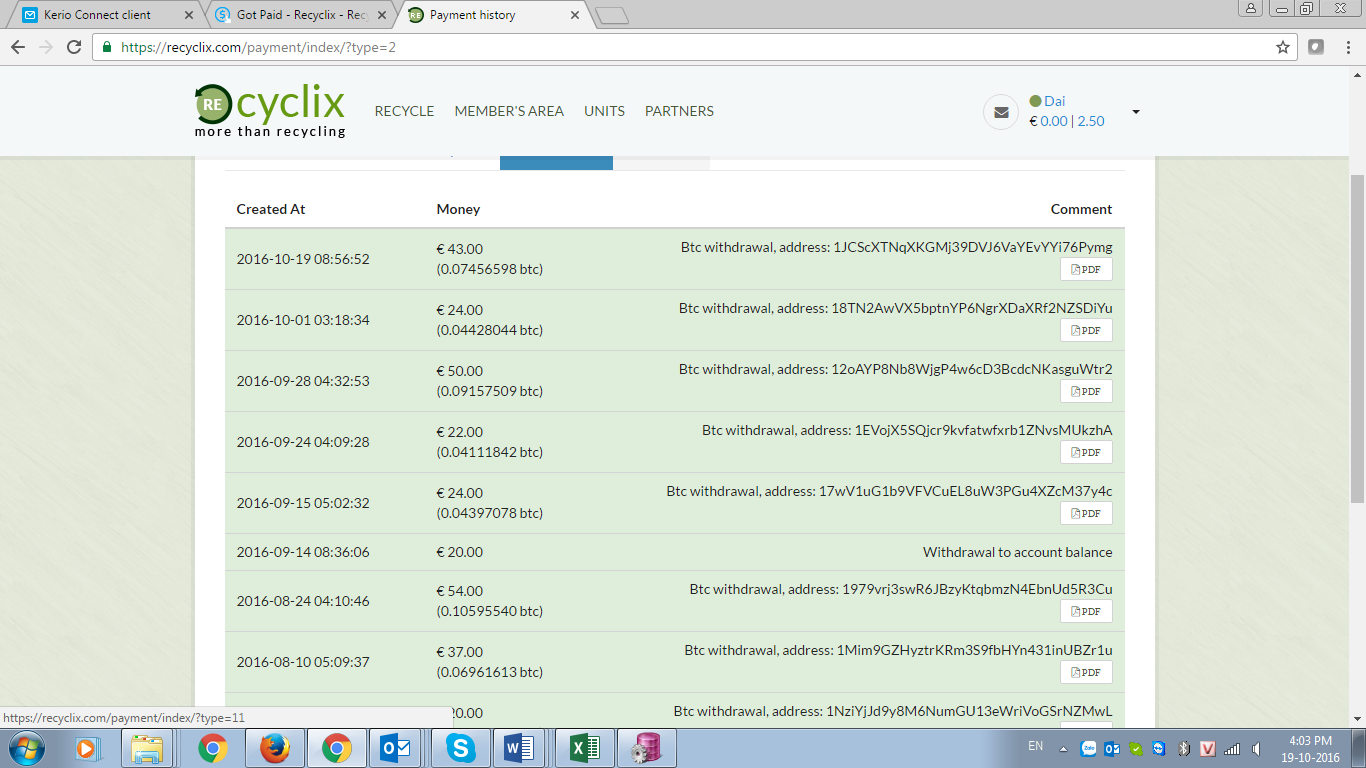Open the mail envelope icon in header
The image size is (1366, 768).
coord(1001,112)
